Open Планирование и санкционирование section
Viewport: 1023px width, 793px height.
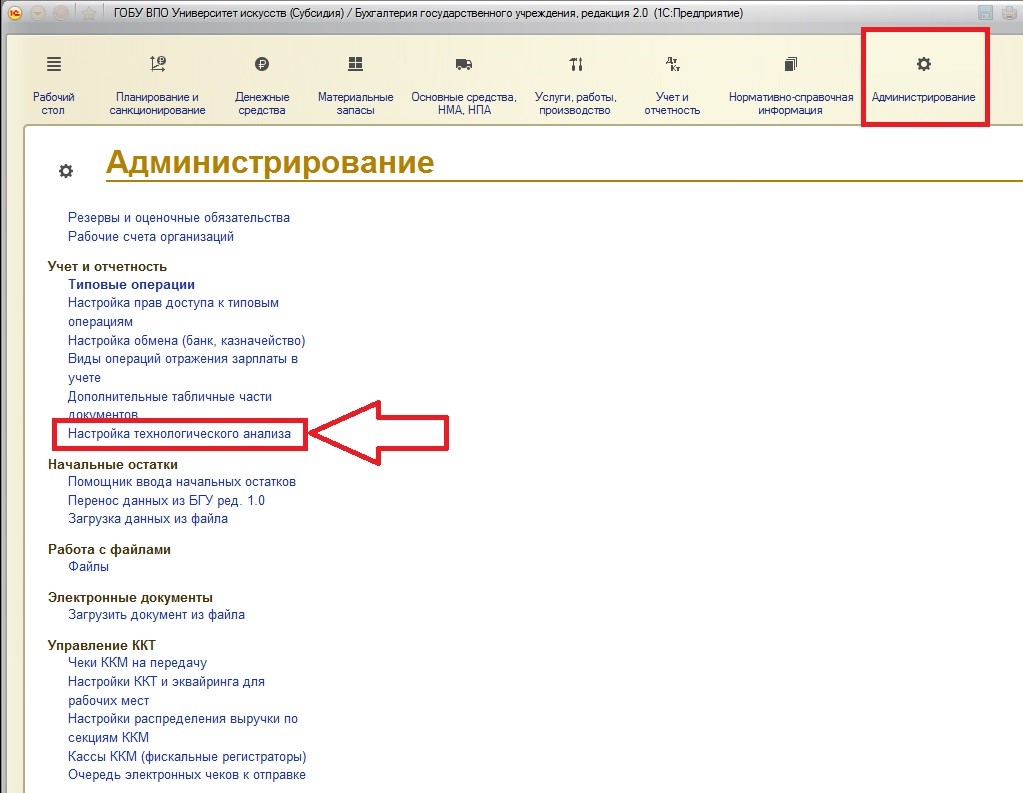click(157, 85)
